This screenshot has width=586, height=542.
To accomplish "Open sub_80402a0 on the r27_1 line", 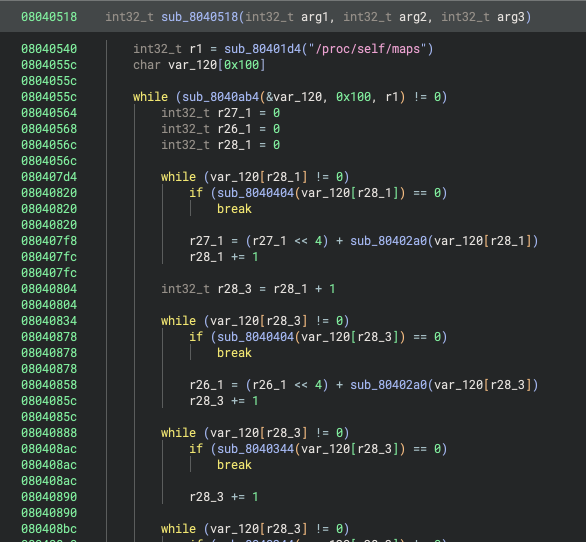I will click(x=389, y=241).
